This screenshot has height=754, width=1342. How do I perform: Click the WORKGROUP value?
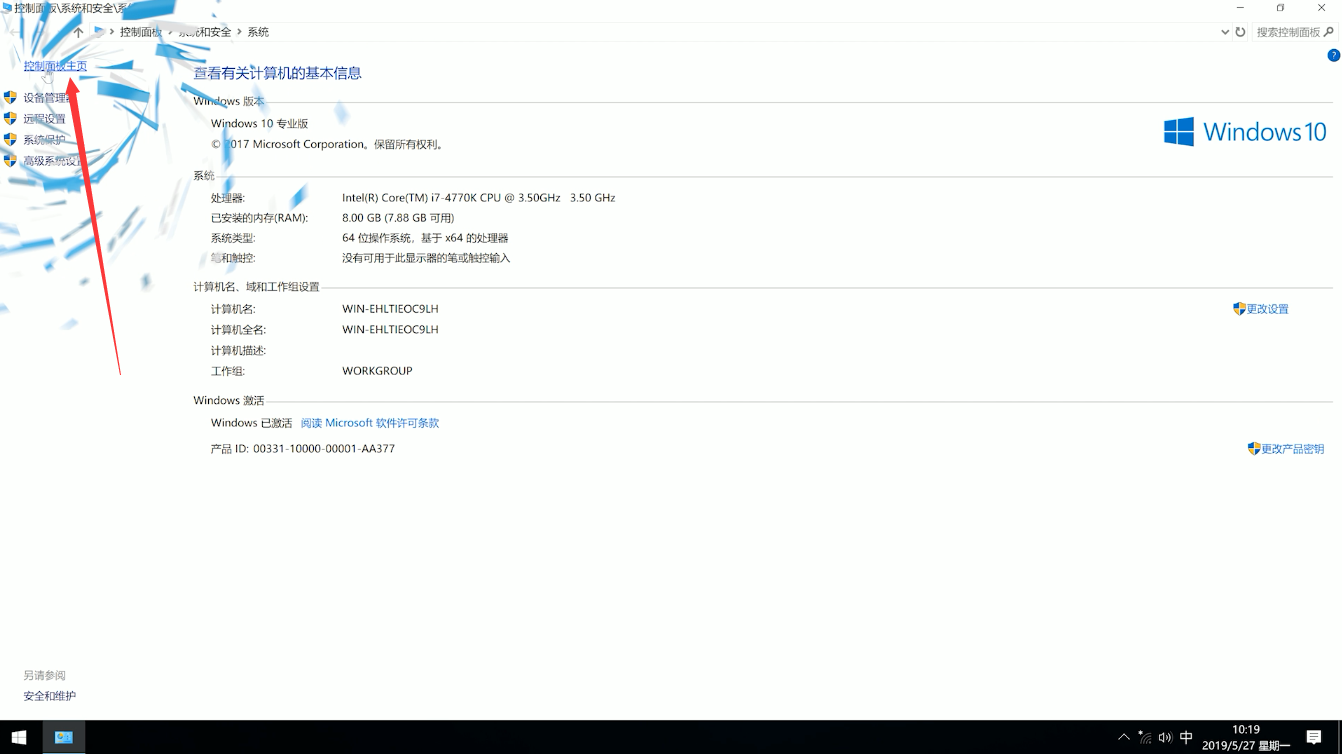pos(377,371)
